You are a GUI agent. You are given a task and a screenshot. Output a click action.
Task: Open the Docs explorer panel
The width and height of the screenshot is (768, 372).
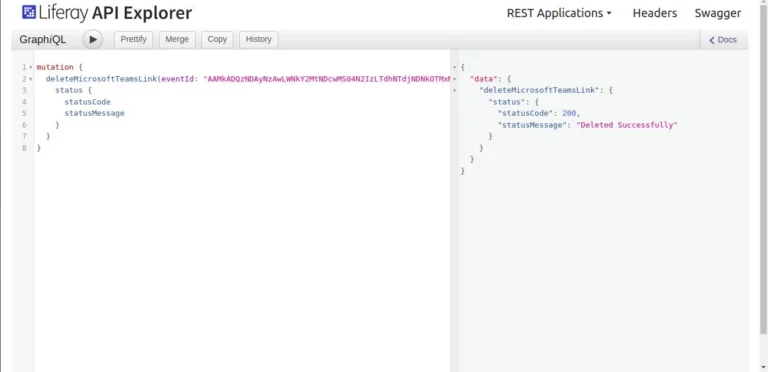coord(723,40)
